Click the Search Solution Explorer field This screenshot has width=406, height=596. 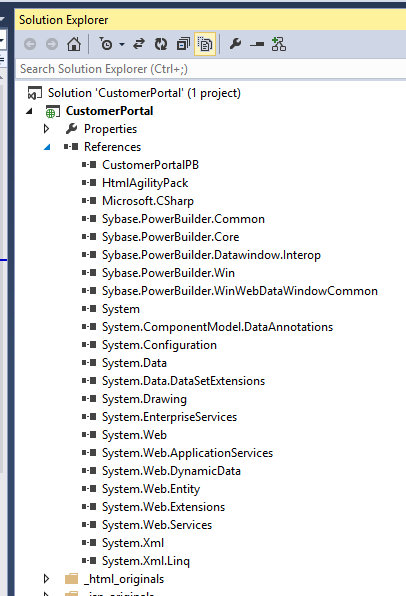211,69
